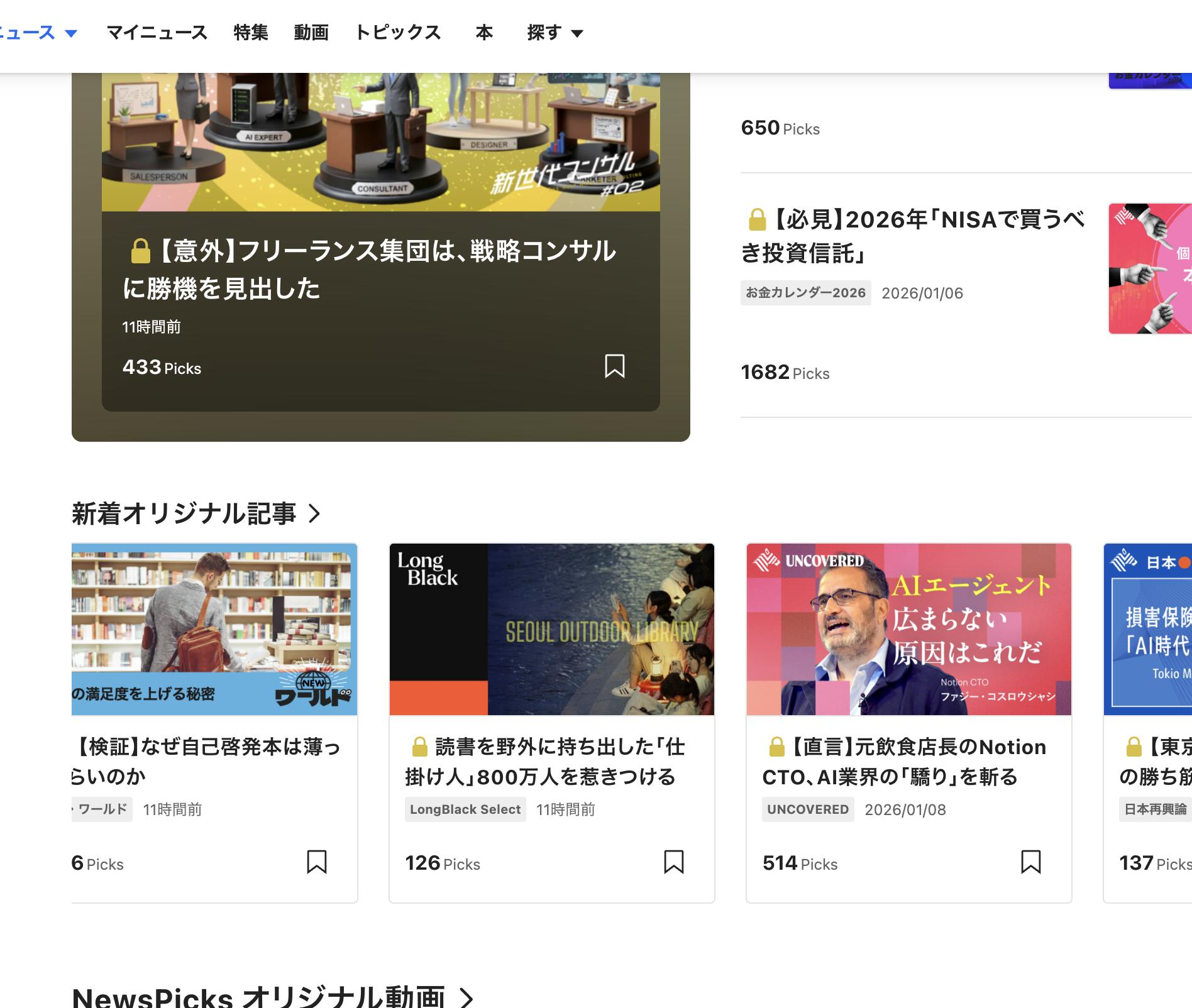Click the 433 Picks count
The image size is (1192, 1008).
[162, 368]
